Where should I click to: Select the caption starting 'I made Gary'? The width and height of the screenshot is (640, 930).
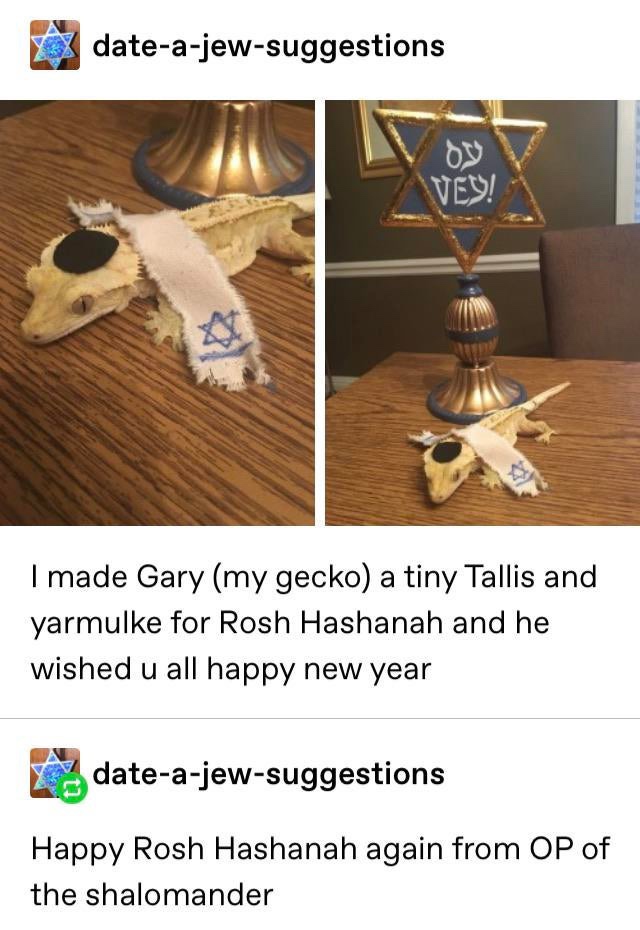pos(314,622)
